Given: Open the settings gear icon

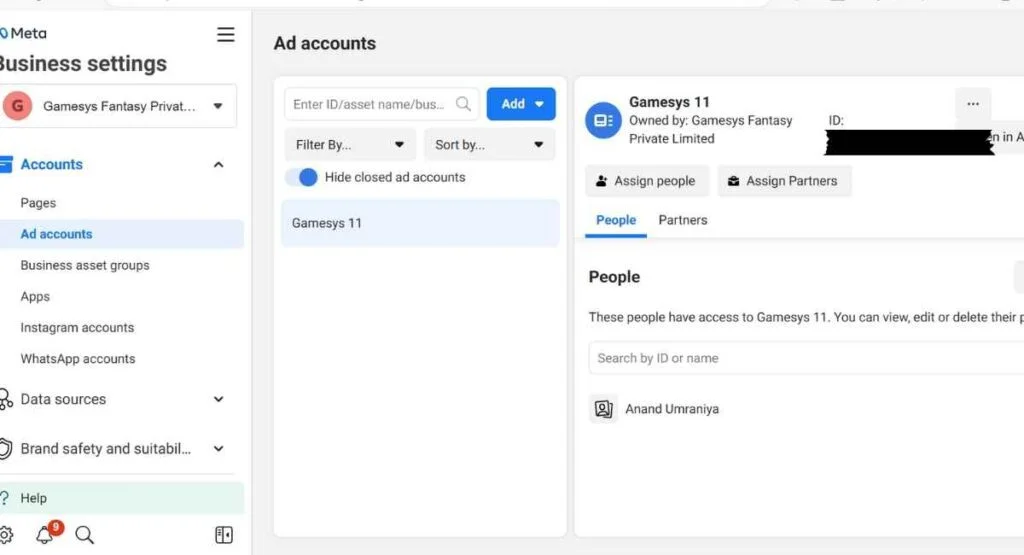Looking at the screenshot, I should click(x=6, y=535).
